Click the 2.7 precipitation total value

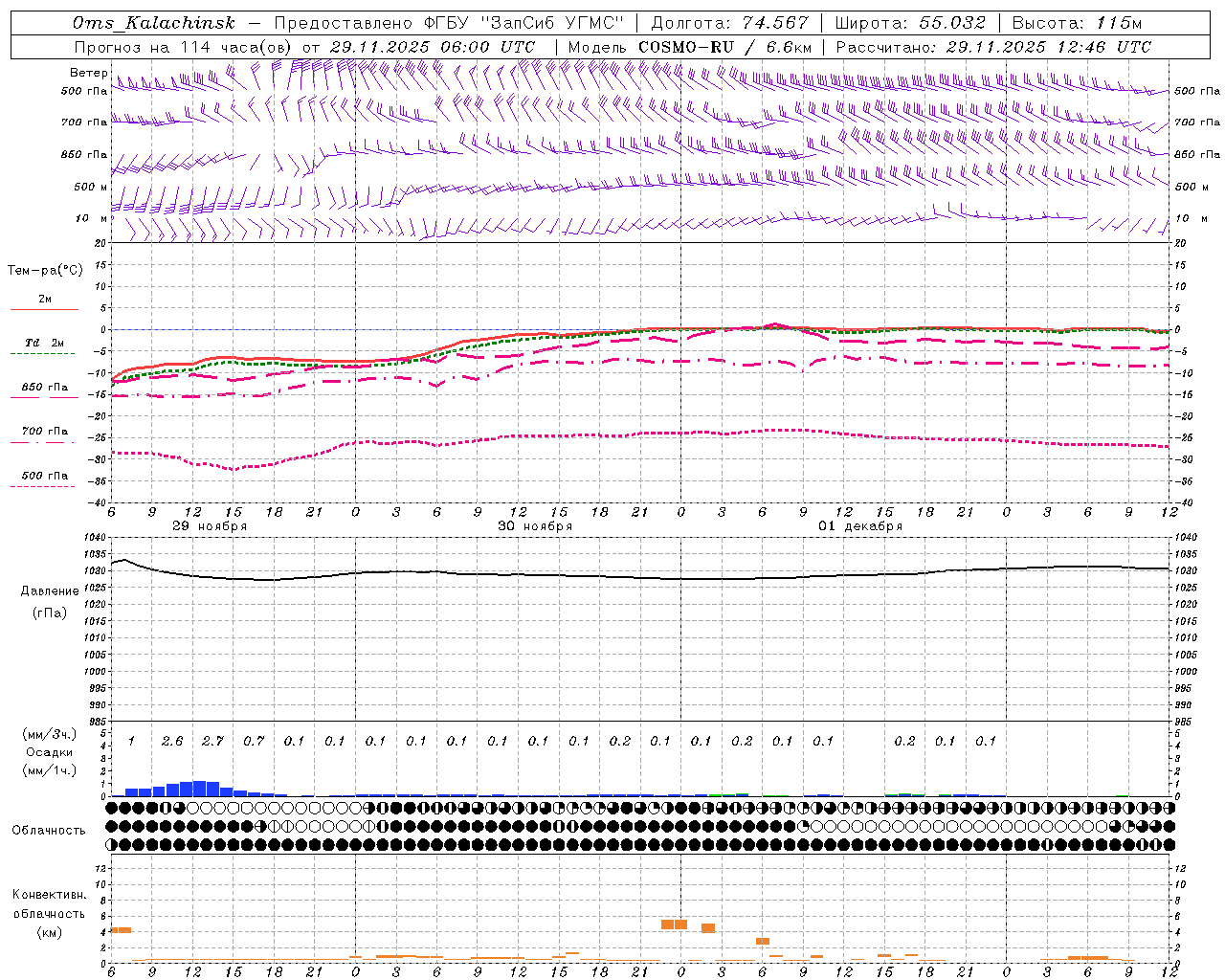pos(212,741)
